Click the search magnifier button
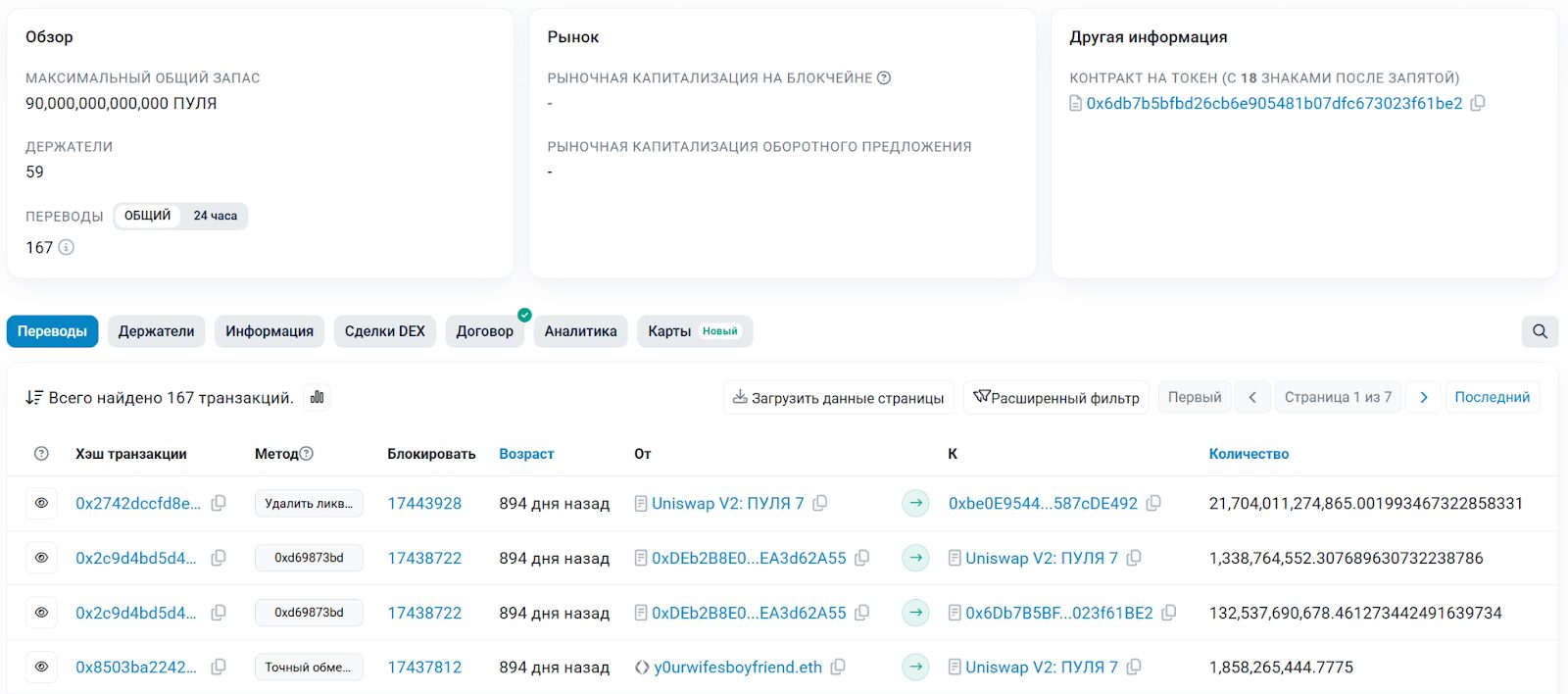The height and width of the screenshot is (694, 1568). pos(1540,331)
